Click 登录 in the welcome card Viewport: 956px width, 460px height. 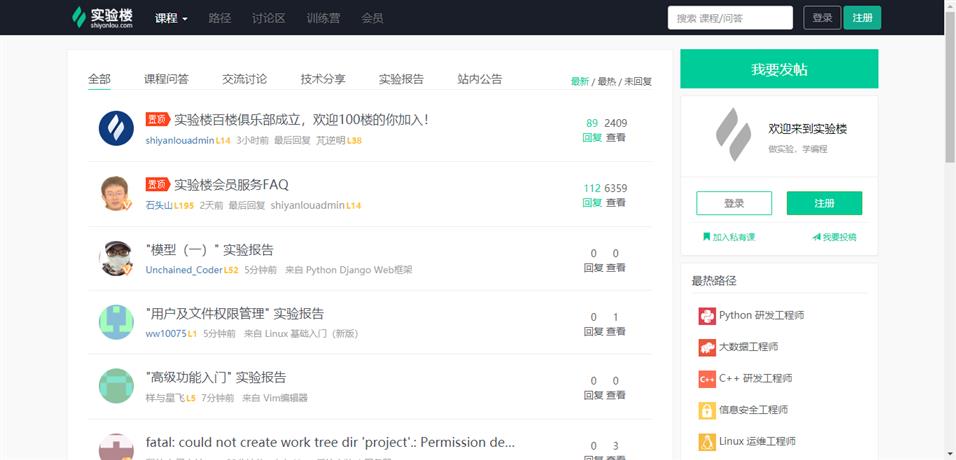(x=734, y=203)
